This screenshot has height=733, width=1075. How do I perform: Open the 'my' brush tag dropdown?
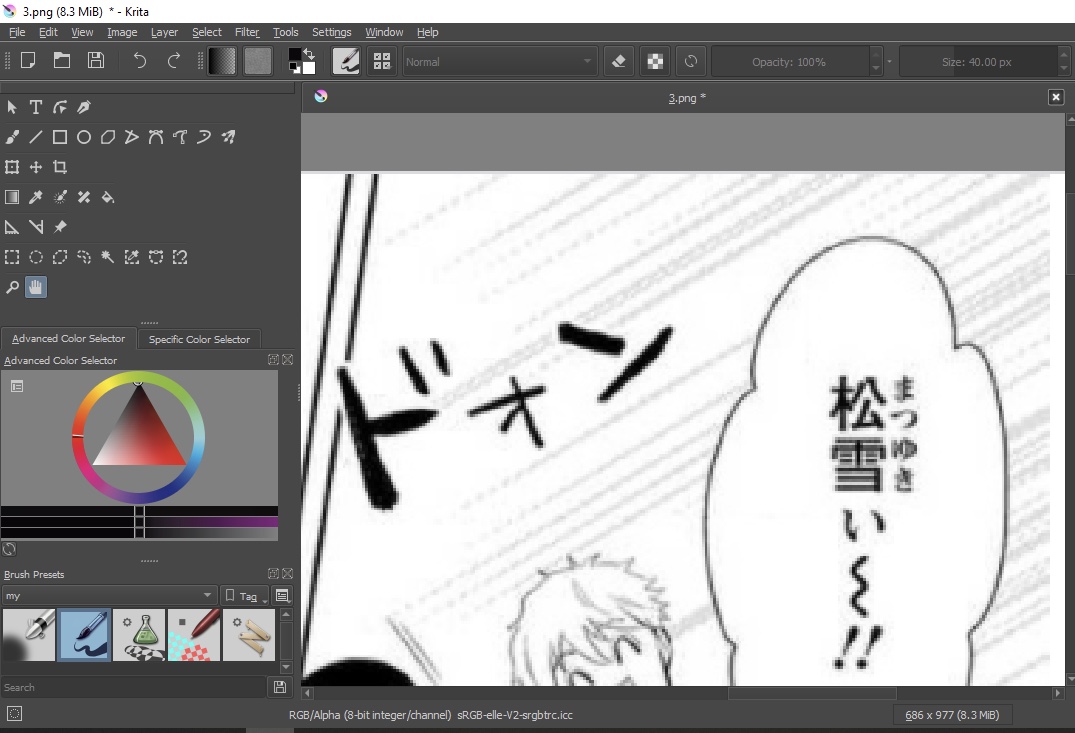point(110,596)
